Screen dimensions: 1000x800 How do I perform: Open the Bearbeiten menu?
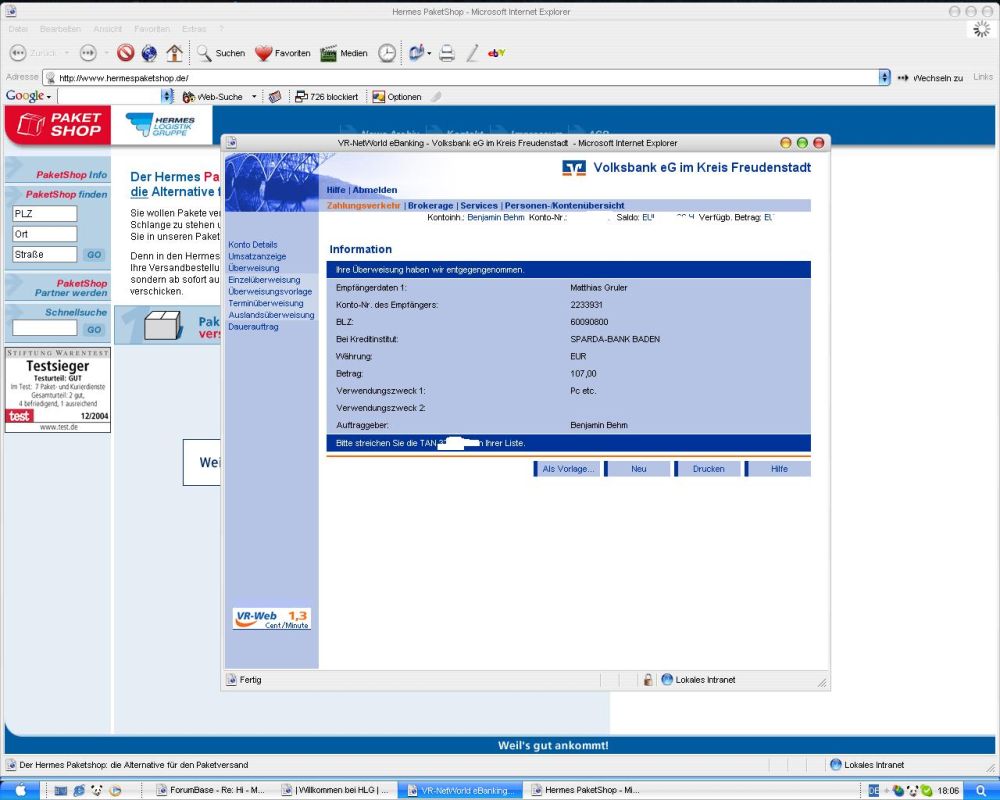(x=60, y=29)
